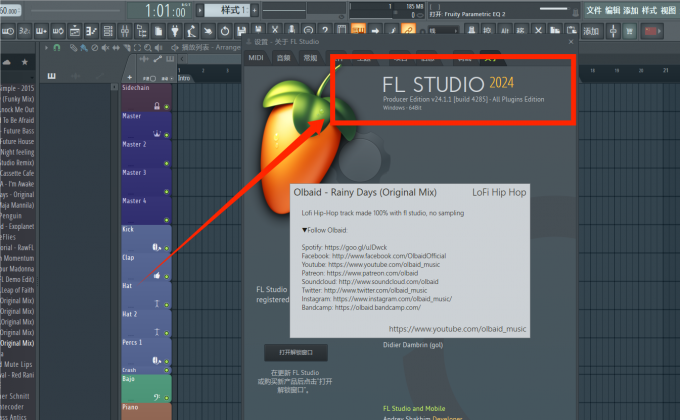Viewport: 680px width, 420px height.
Task: Select the zoom magnifier tool in playlist
Action: [148, 48]
